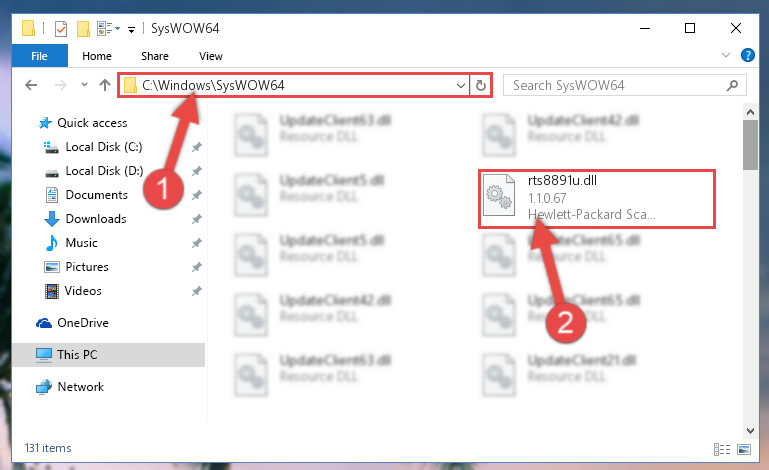Unpin Downloads from Quick access
Viewport: 769px width, 470px height.
click(197, 219)
